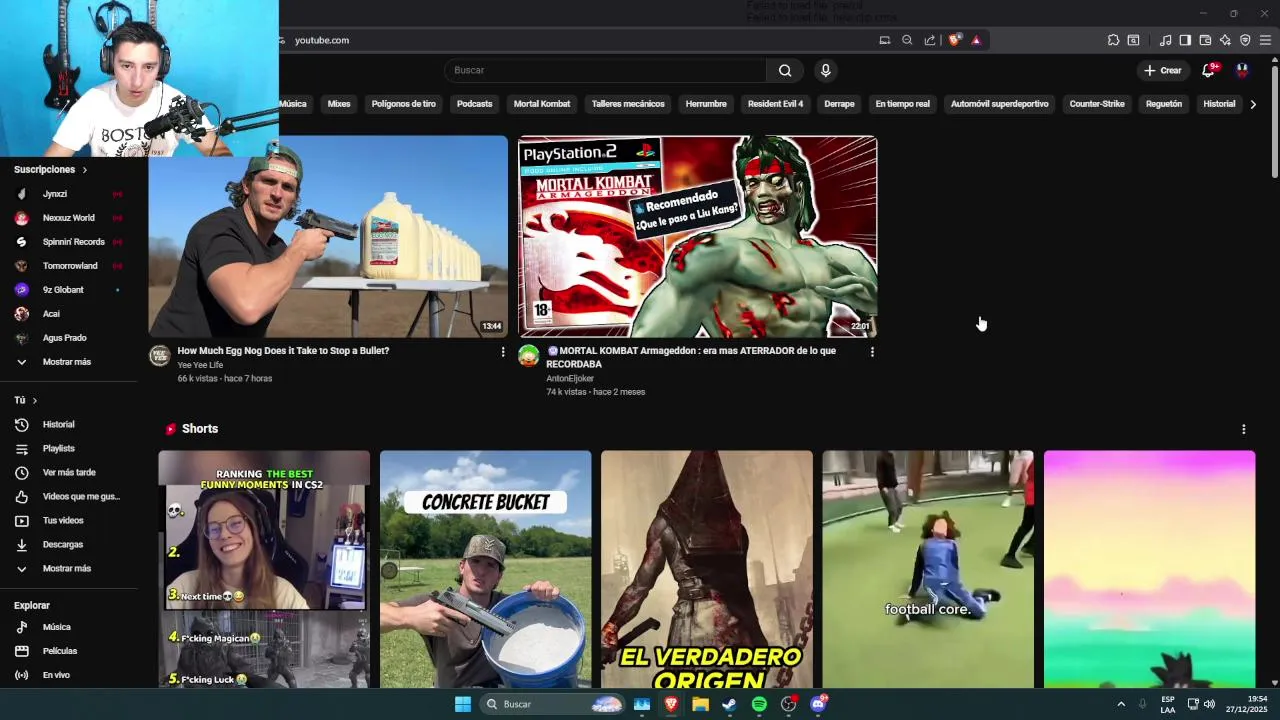Select the Talleres mecánicos chip
Screen dimensions: 1280x720
[x=628, y=104]
